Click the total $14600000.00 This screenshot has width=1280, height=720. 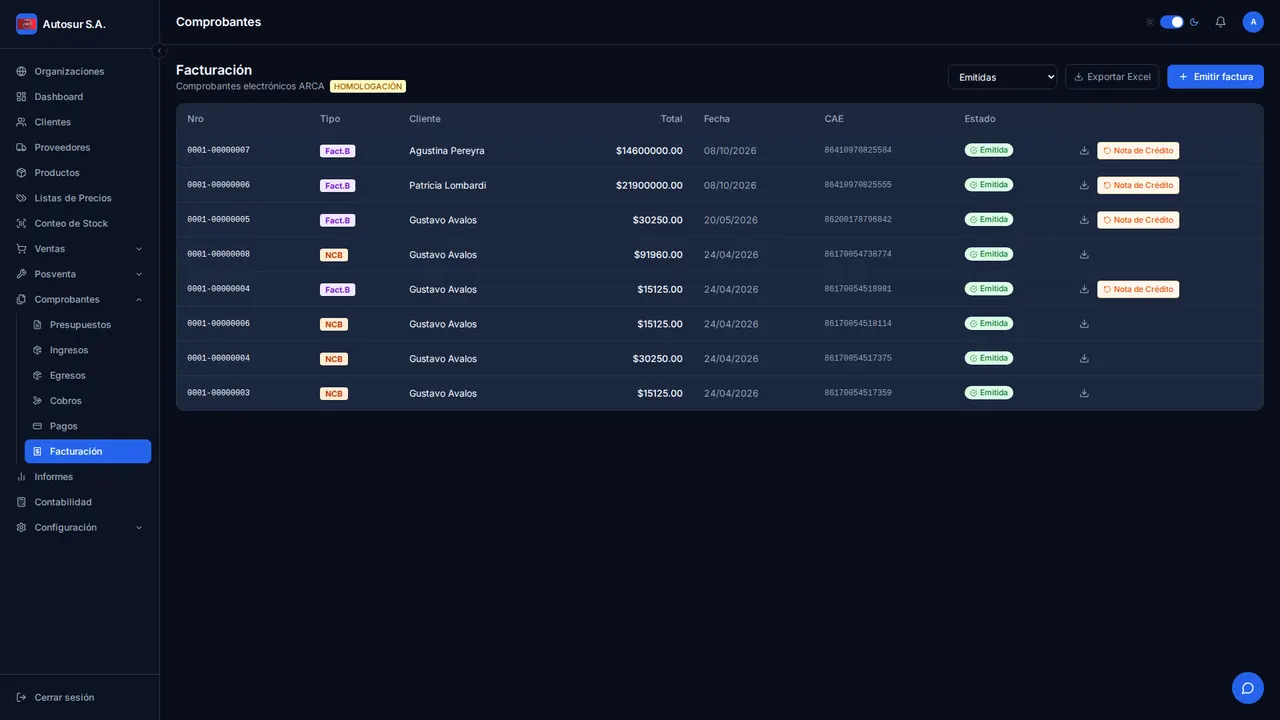coord(649,151)
